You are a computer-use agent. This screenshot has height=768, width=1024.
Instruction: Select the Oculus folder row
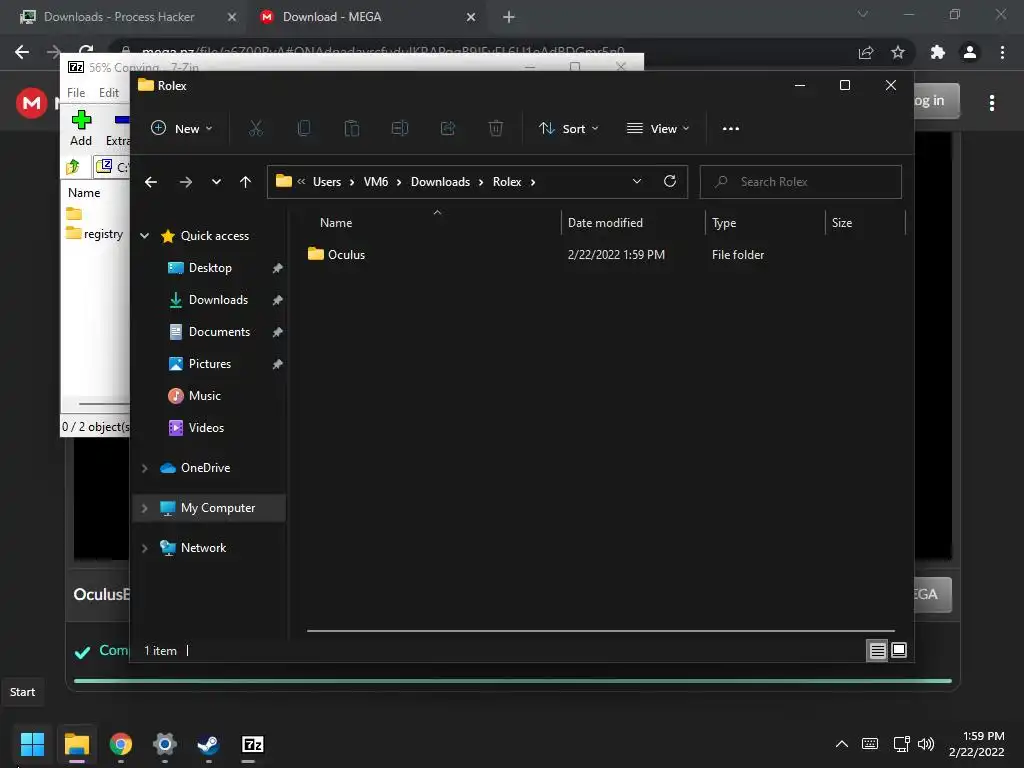coord(604,255)
